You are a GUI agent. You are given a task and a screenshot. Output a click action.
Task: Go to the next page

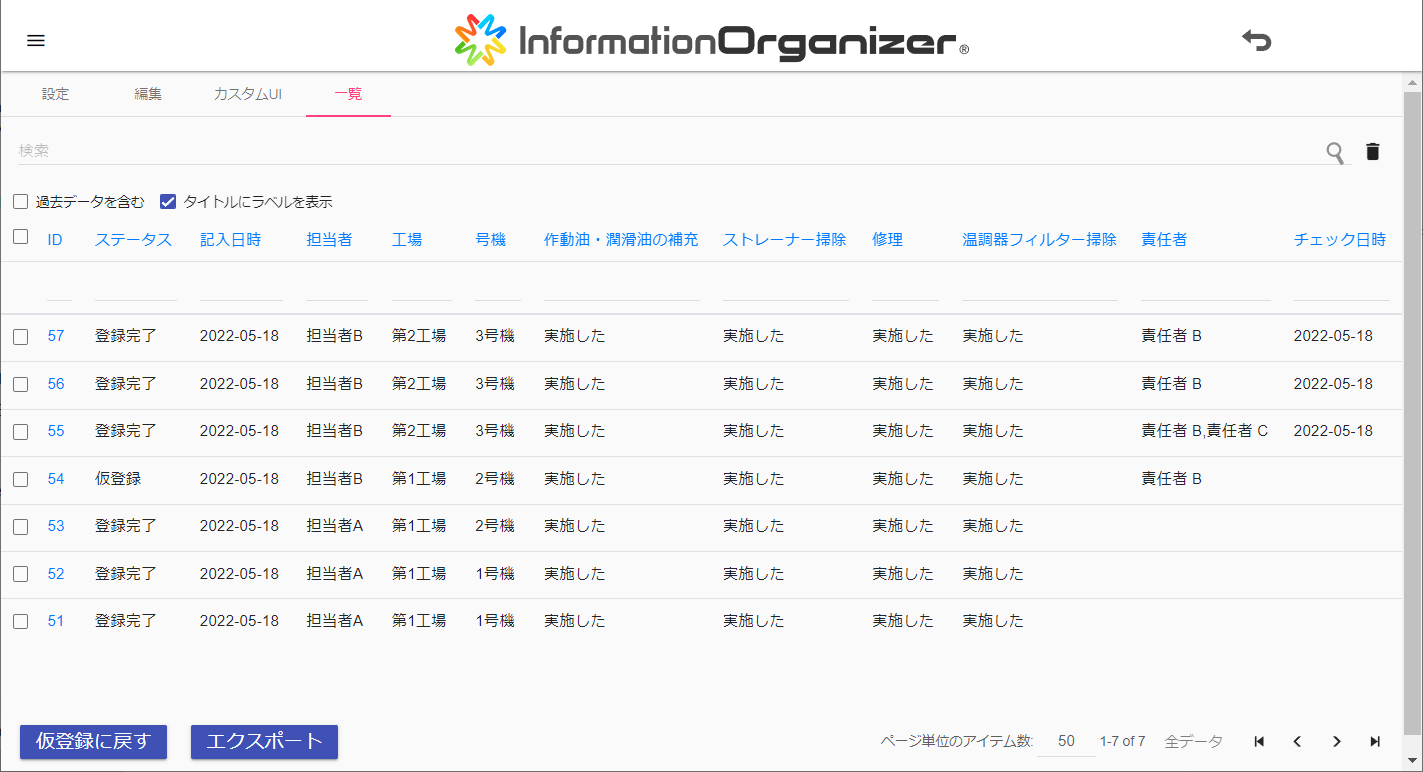1336,741
